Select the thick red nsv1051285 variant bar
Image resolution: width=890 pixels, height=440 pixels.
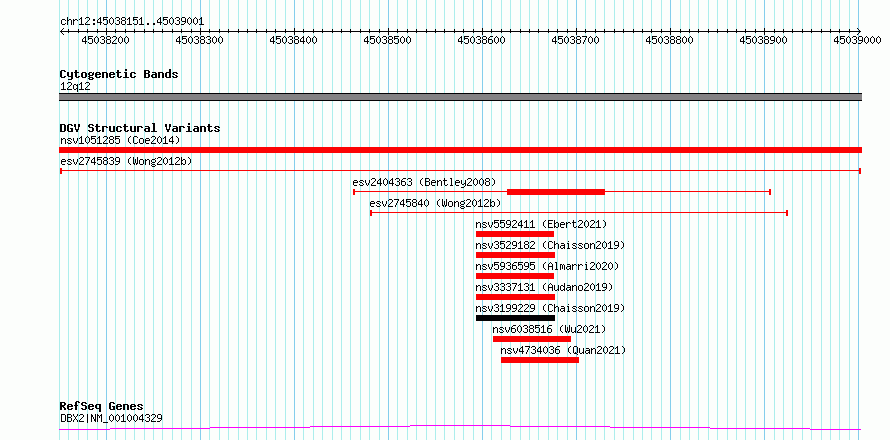pyautogui.click(x=460, y=150)
